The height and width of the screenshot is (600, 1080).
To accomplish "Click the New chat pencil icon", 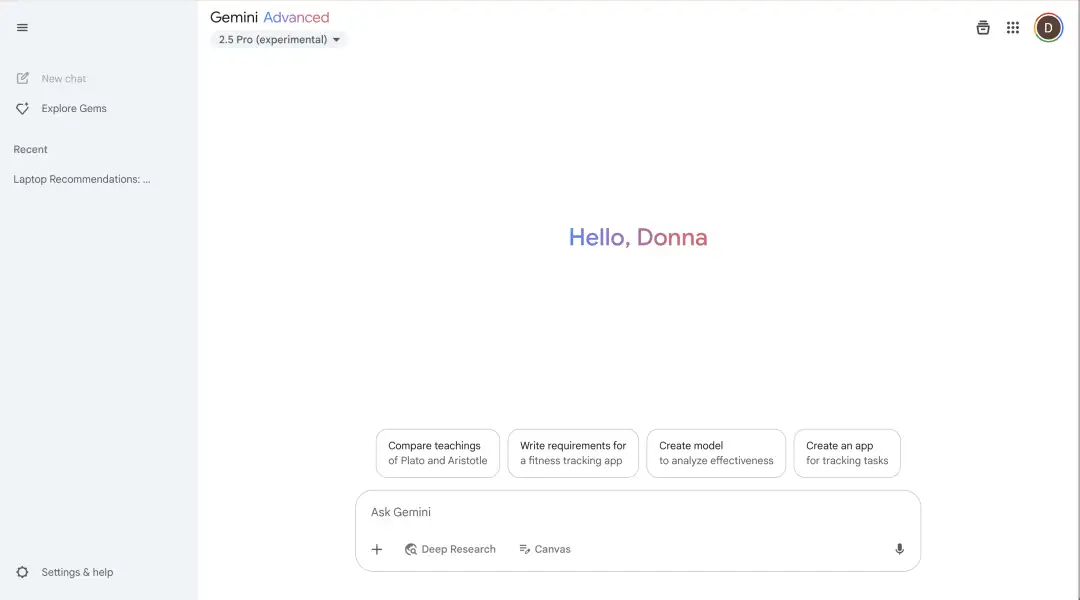I will coord(23,79).
